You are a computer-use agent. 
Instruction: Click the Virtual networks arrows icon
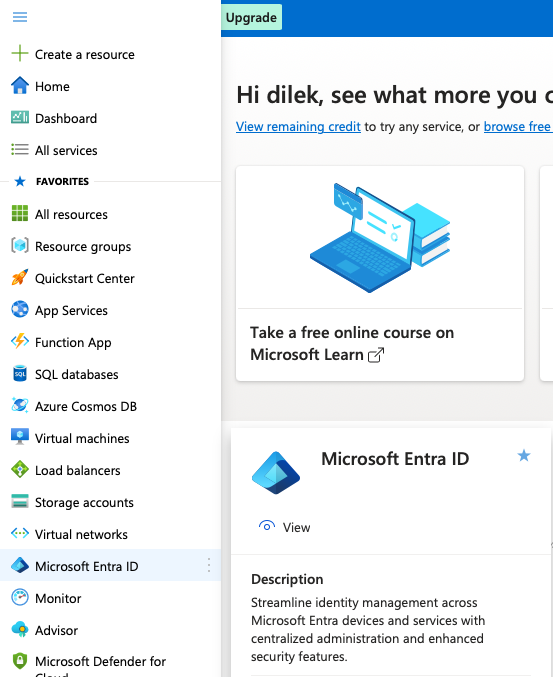click(x=20, y=534)
